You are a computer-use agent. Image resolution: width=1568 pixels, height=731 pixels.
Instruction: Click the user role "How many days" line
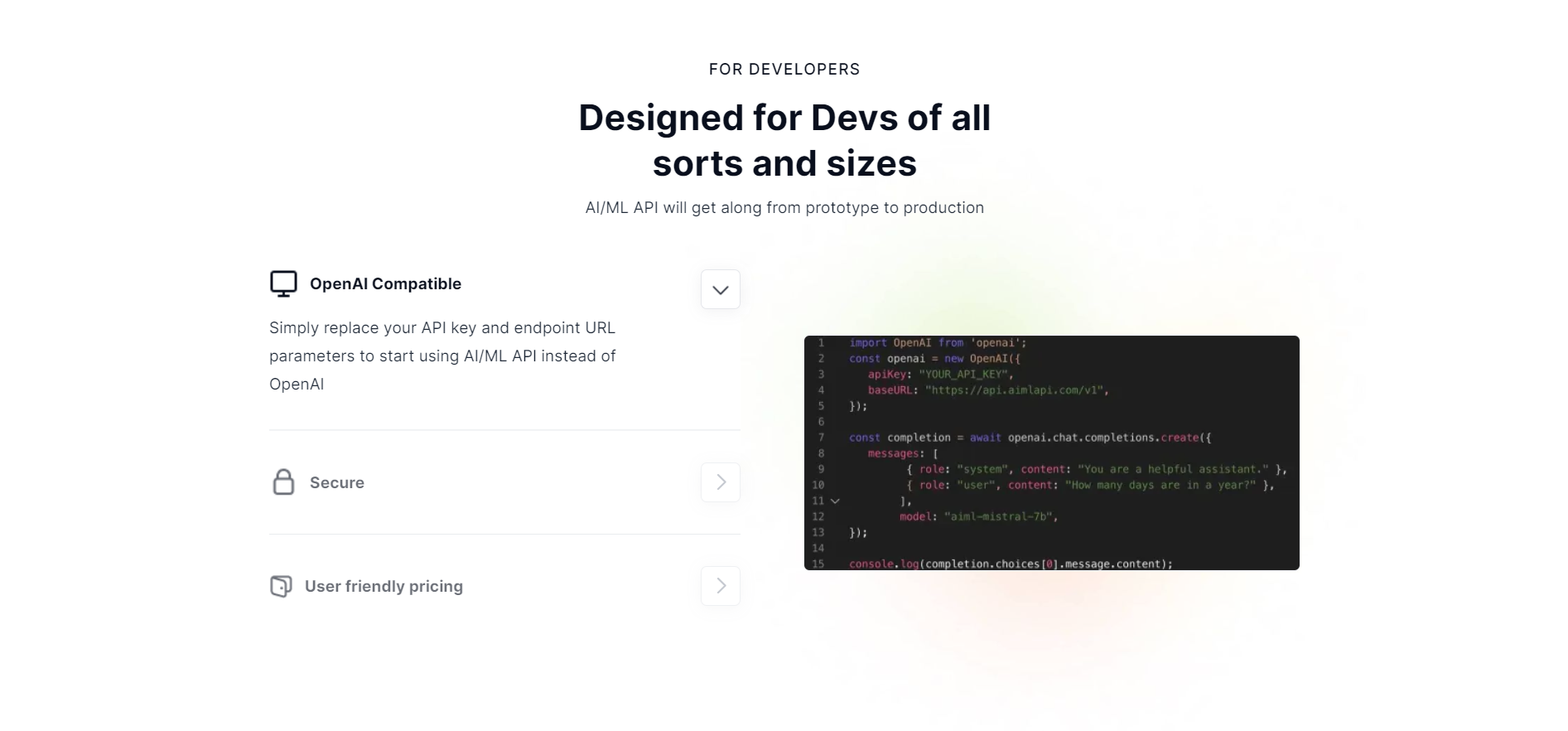click(1090, 485)
